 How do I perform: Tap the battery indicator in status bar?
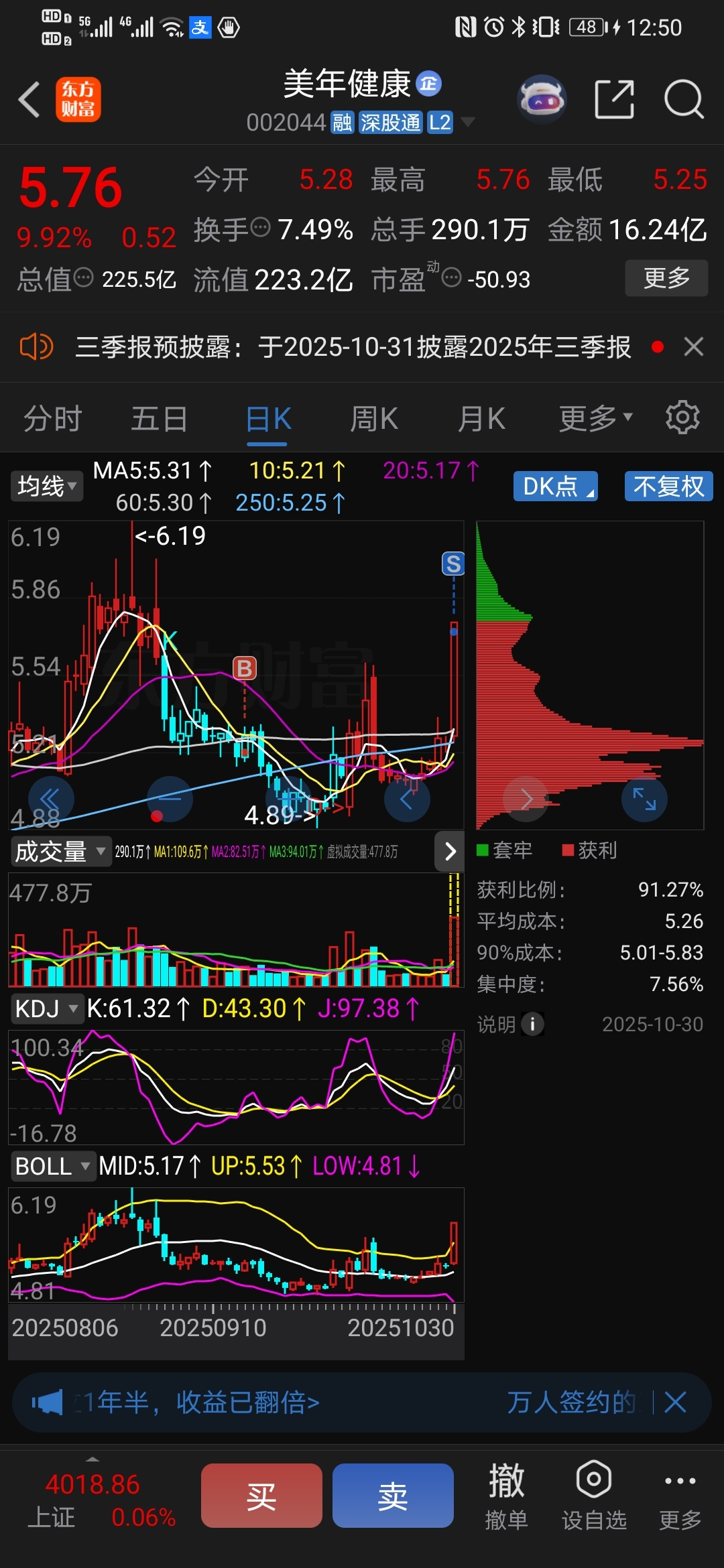tap(588, 27)
